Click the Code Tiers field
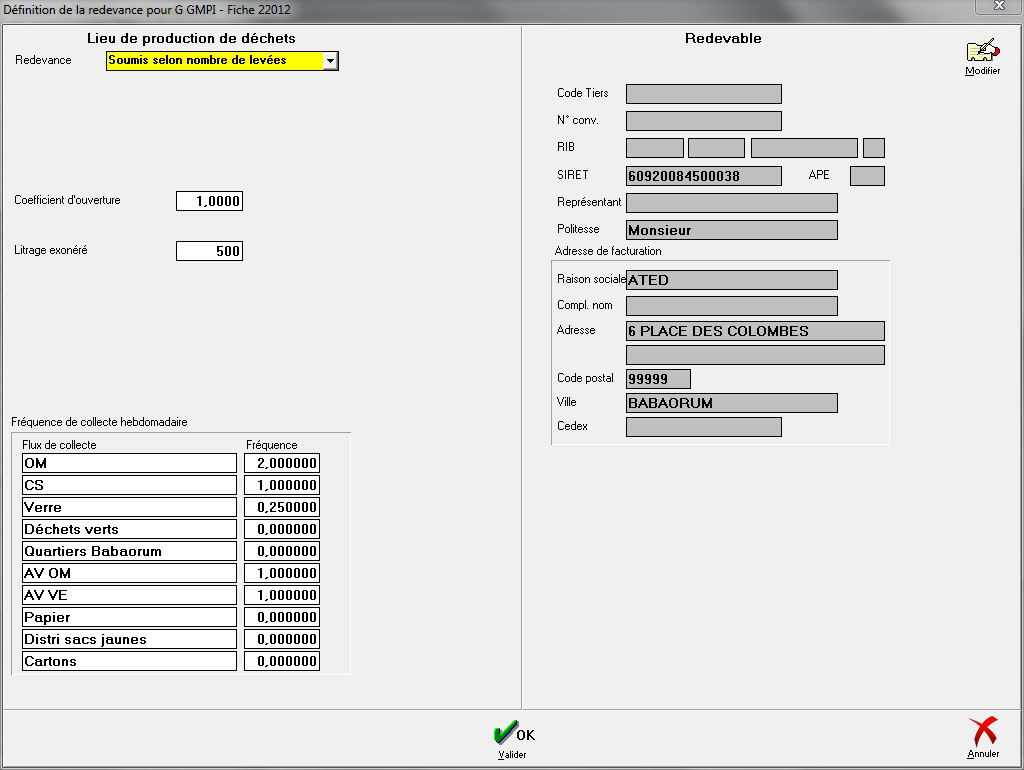Image resolution: width=1024 pixels, height=770 pixels. [x=703, y=94]
